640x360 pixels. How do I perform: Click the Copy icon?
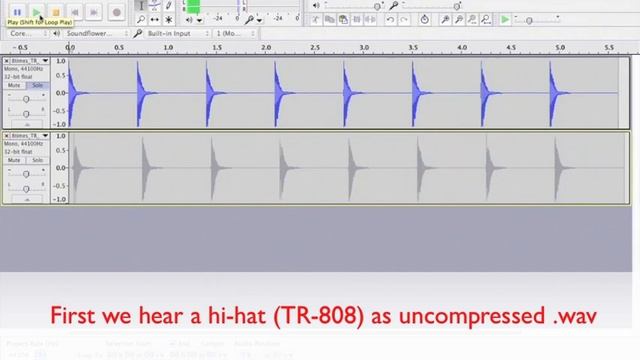coord(329,19)
